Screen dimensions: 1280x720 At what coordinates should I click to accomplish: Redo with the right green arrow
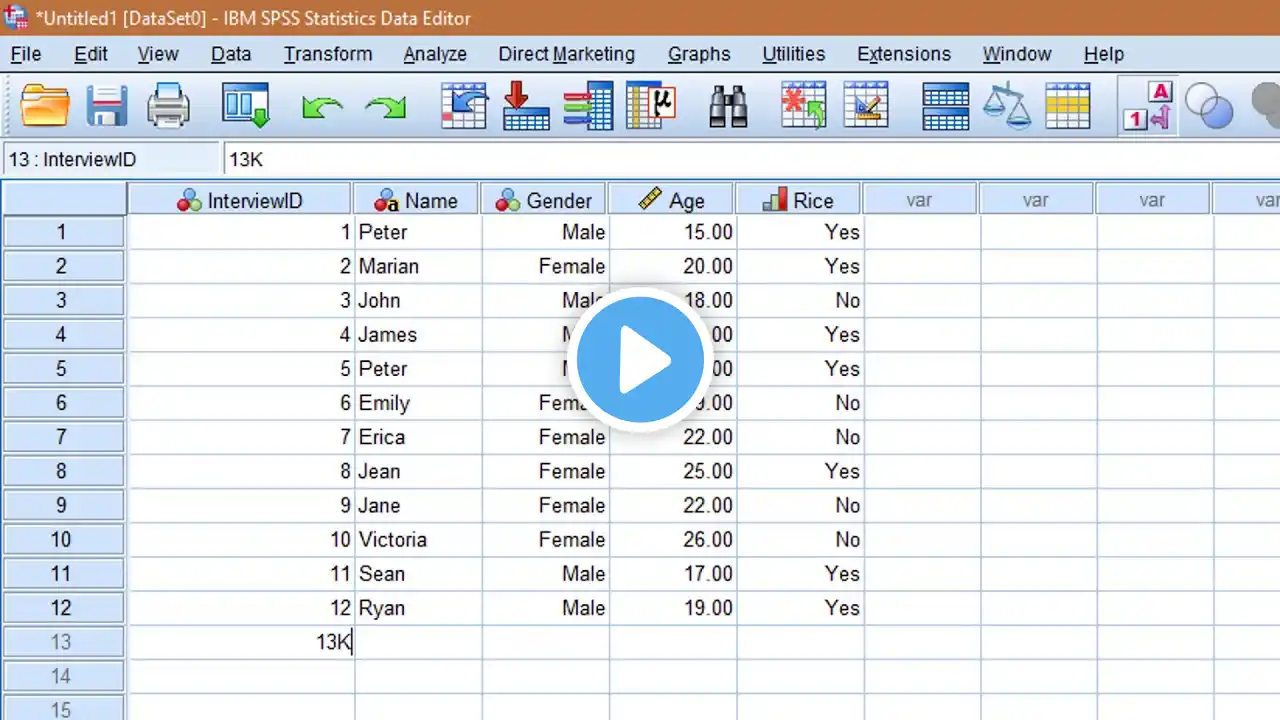pos(385,107)
